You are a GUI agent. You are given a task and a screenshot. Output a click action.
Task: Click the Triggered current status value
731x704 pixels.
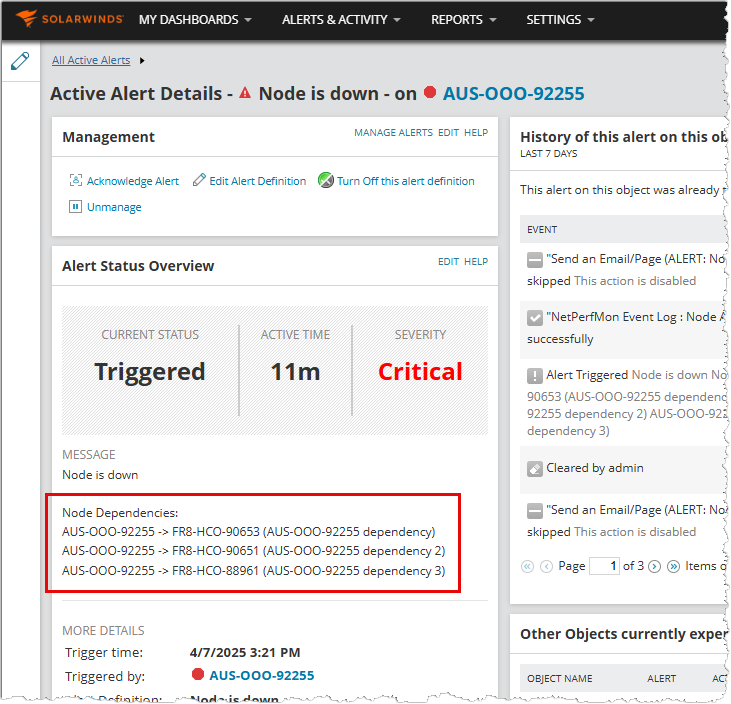point(150,372)
